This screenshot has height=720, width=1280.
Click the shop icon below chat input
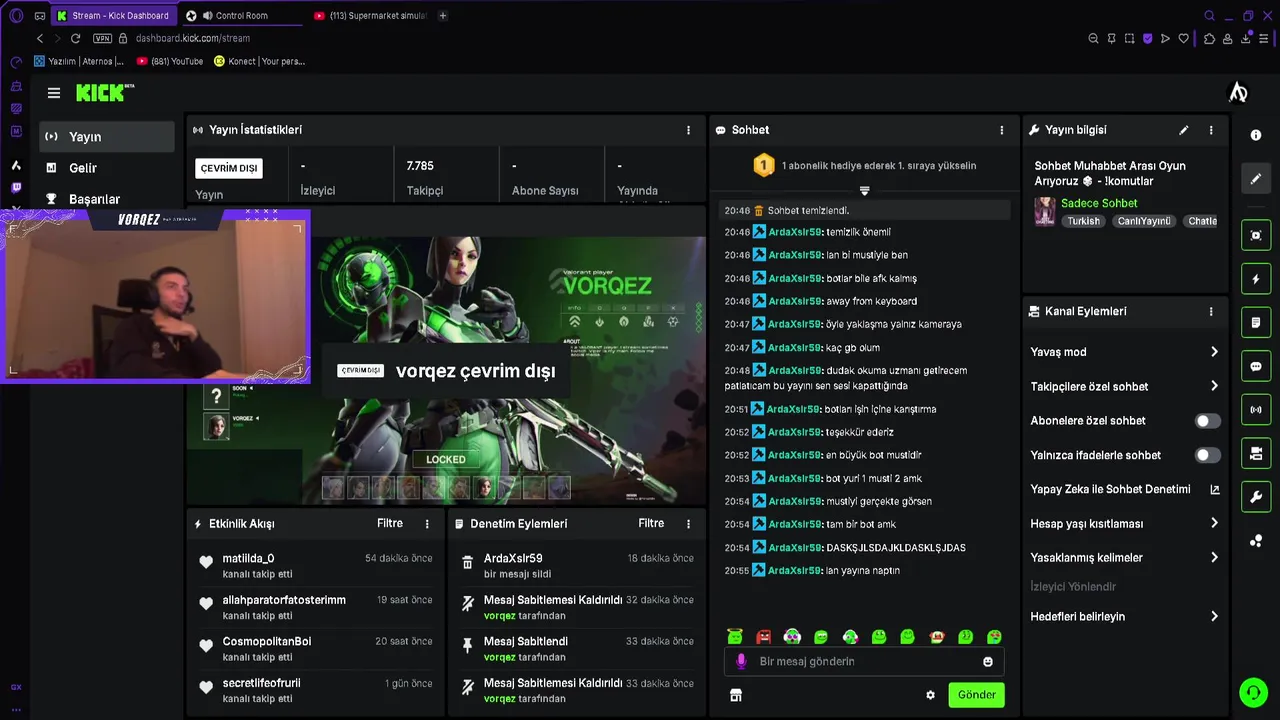736,695
